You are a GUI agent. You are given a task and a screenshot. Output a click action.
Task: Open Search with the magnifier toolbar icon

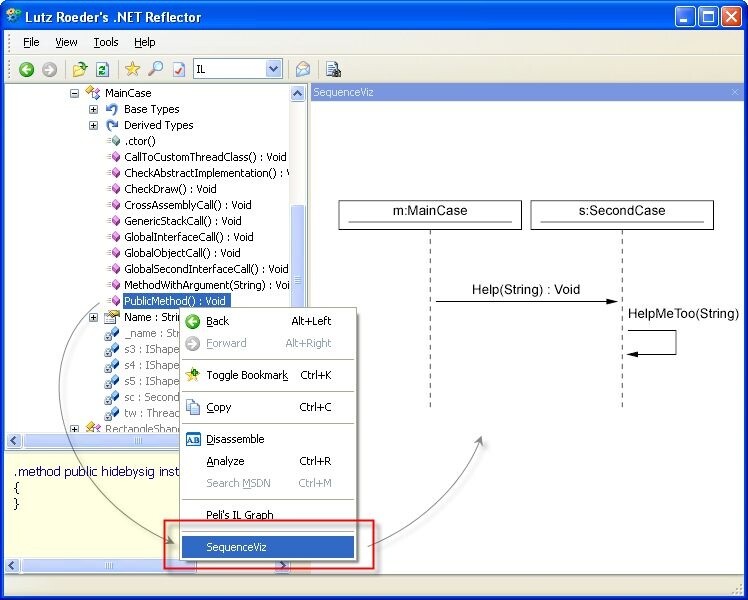[x=156, y=69]
